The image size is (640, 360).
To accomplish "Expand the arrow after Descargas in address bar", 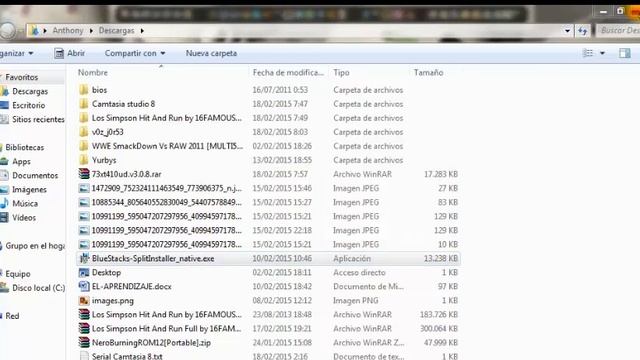I will point(142,31).
